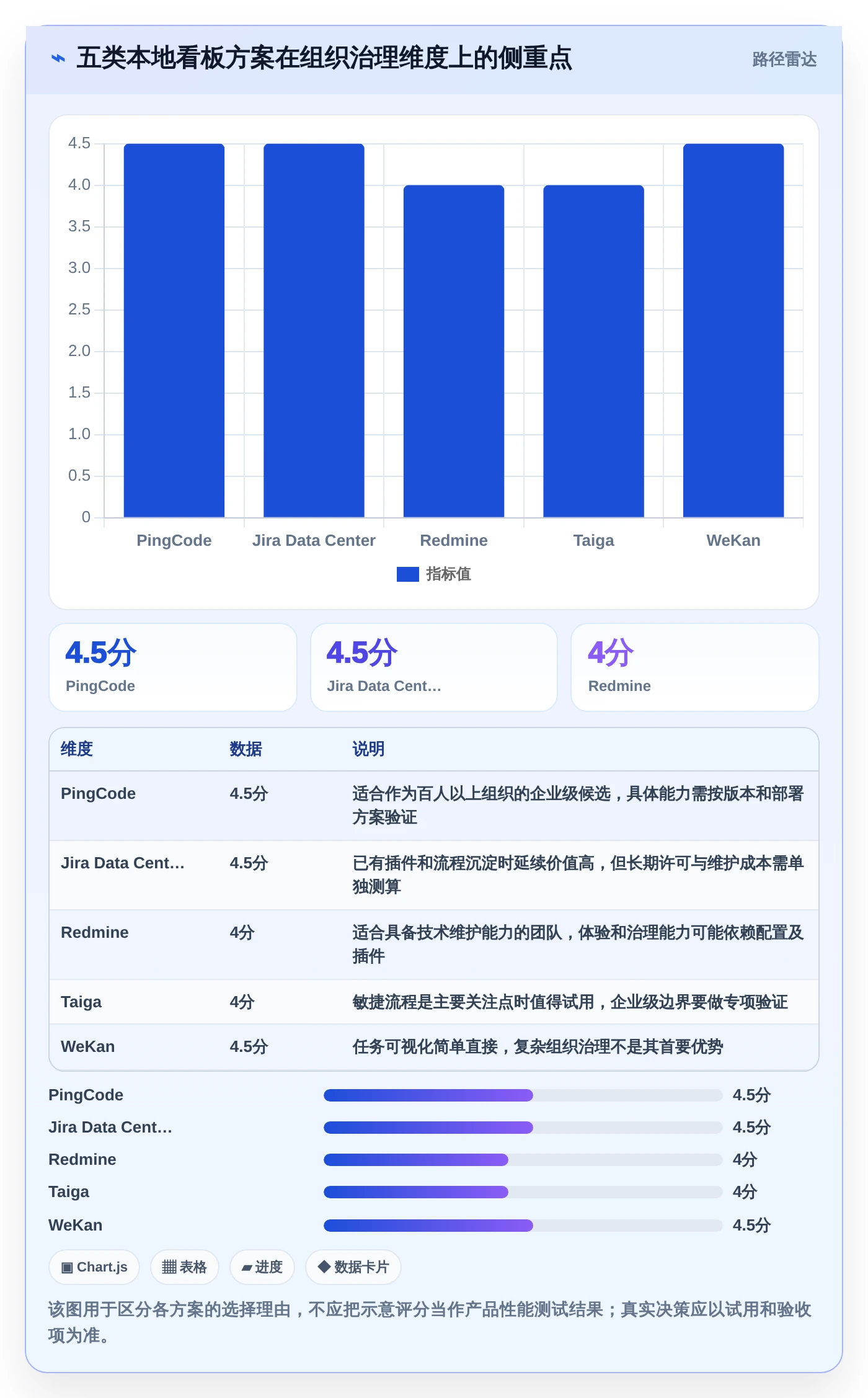Click the 路径雷达 label in the header
868x1398 pixels.
784,59
